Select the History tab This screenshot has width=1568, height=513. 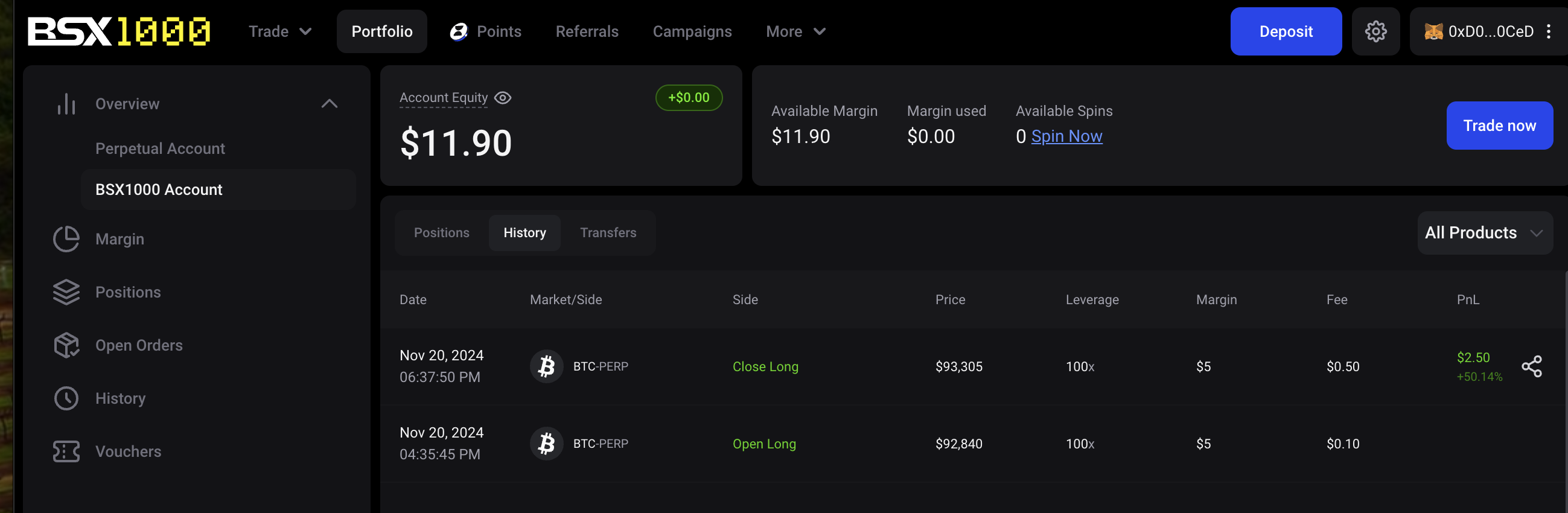tap(524, 233)
